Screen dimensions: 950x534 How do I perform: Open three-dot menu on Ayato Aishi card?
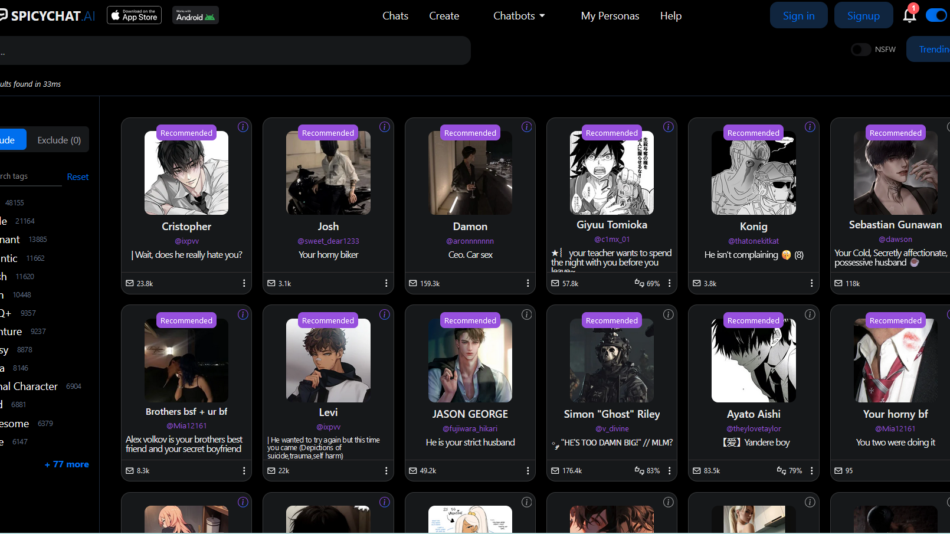[812, 471]
